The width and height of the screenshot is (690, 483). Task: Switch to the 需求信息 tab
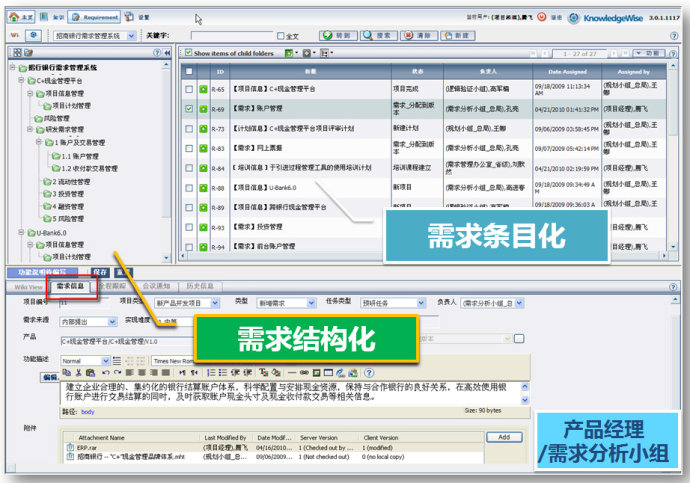pyautogui.click(x=70, y=286)
